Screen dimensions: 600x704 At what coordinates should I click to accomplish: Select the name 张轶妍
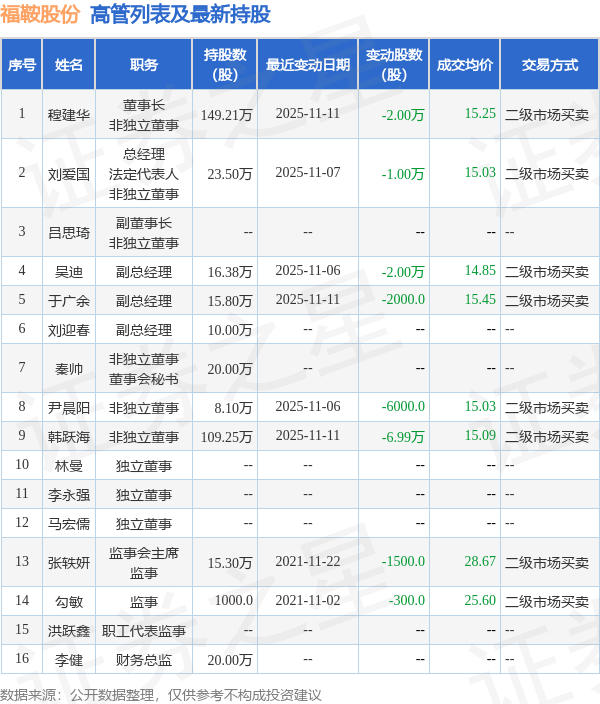click(69, 563)
